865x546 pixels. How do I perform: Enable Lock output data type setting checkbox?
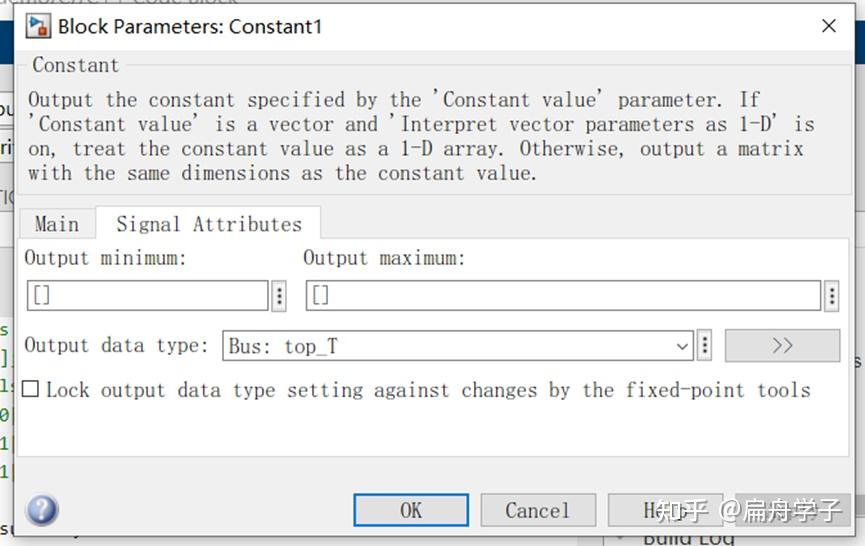click(31, 389)
